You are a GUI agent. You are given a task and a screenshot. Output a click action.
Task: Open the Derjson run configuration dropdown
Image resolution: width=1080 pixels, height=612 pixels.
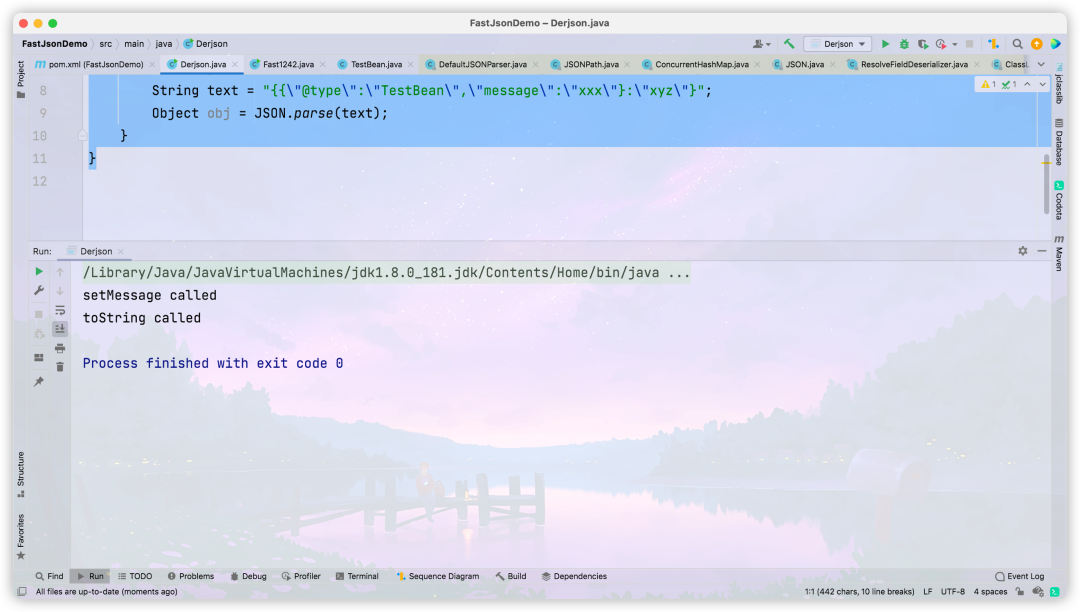838,44
